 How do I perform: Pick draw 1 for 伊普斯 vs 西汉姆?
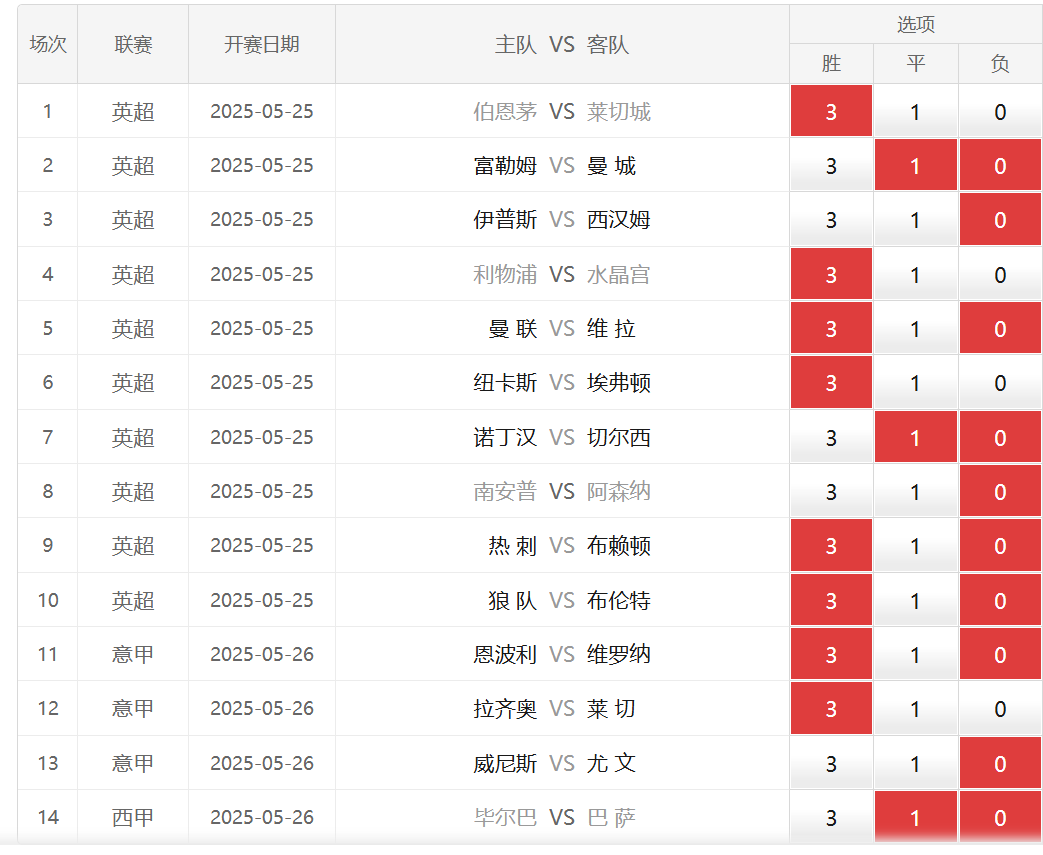915,220
